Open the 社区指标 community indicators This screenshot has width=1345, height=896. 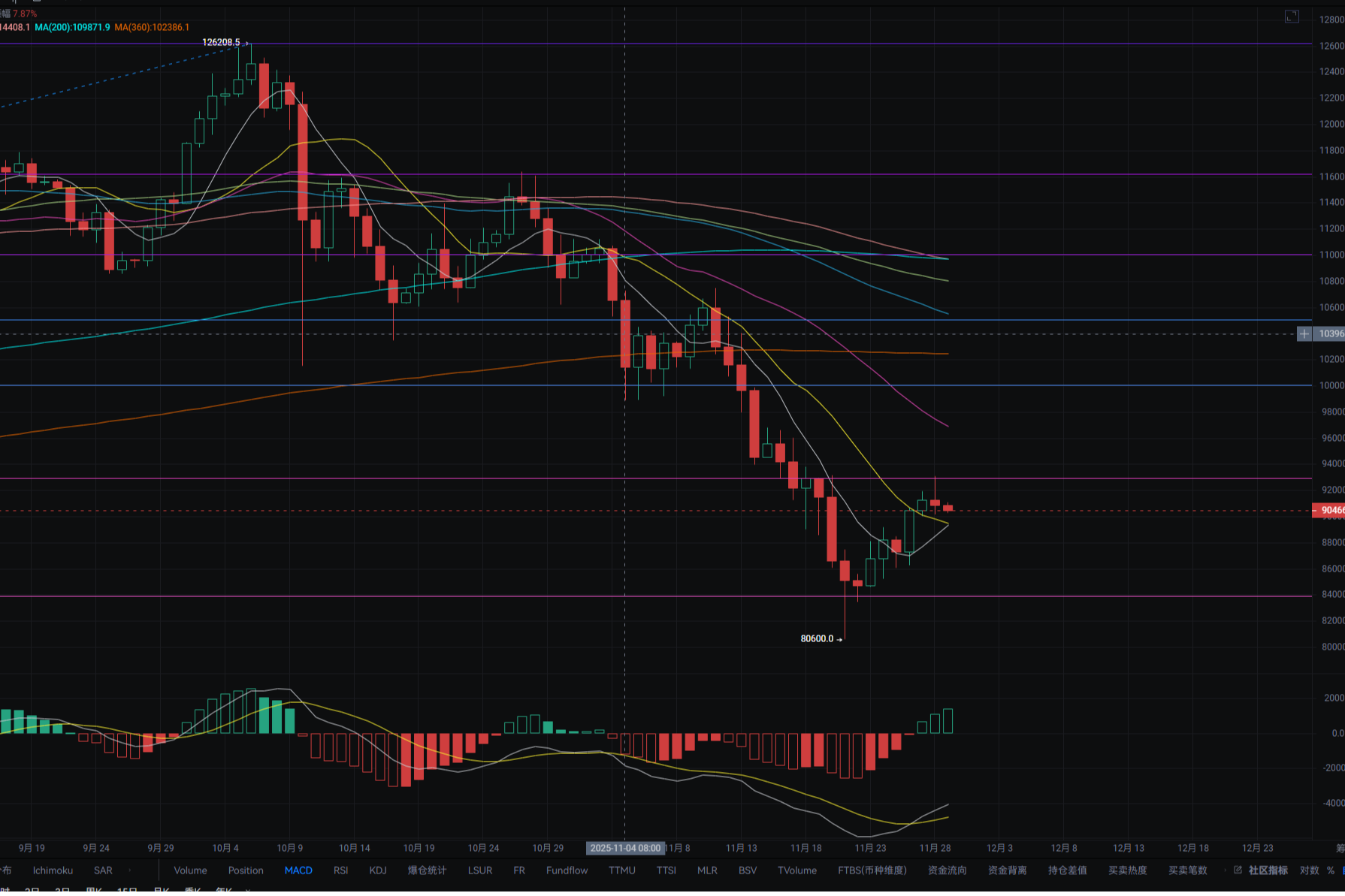pyautogui.click(x=1268, y=870)
